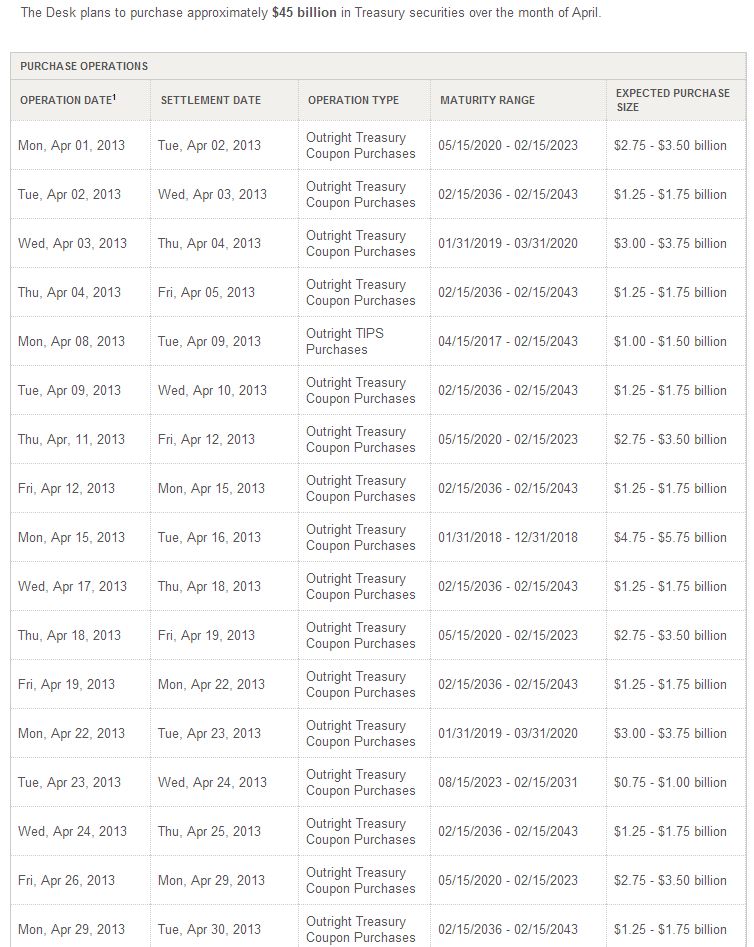Click settlement date Wed, Apr 10, 2013
The width and height of the screenshot is (754, 947).
[x=212, y=390]
